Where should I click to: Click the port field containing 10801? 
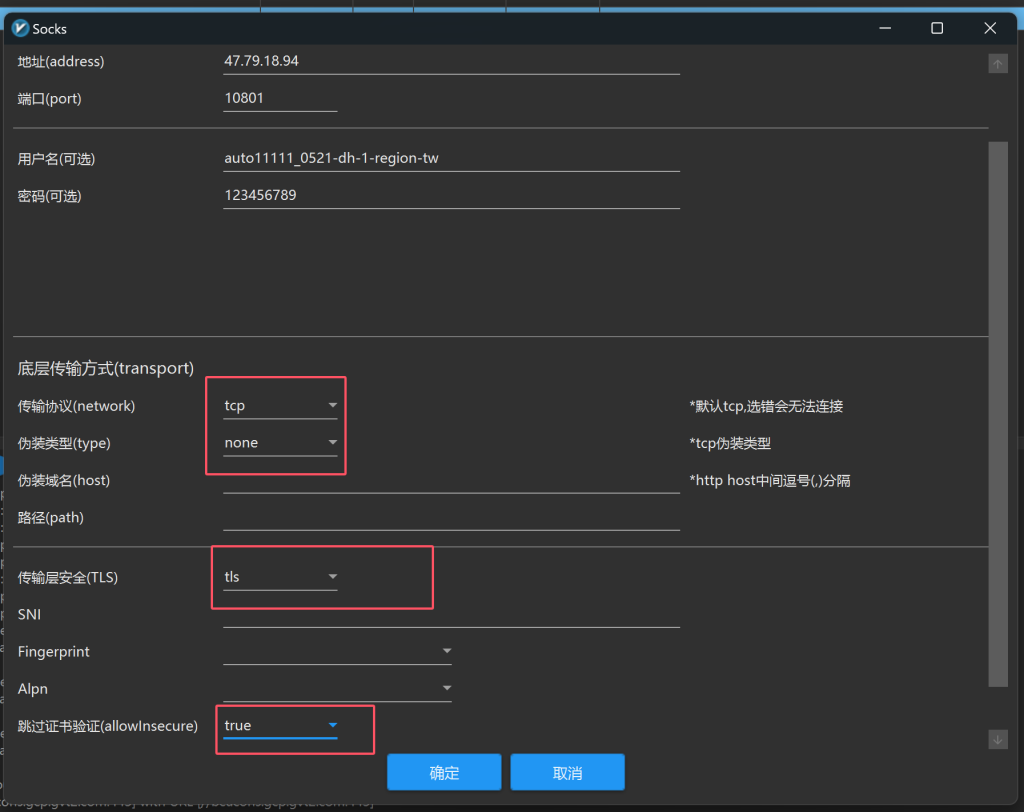click(x=280, y=99)
